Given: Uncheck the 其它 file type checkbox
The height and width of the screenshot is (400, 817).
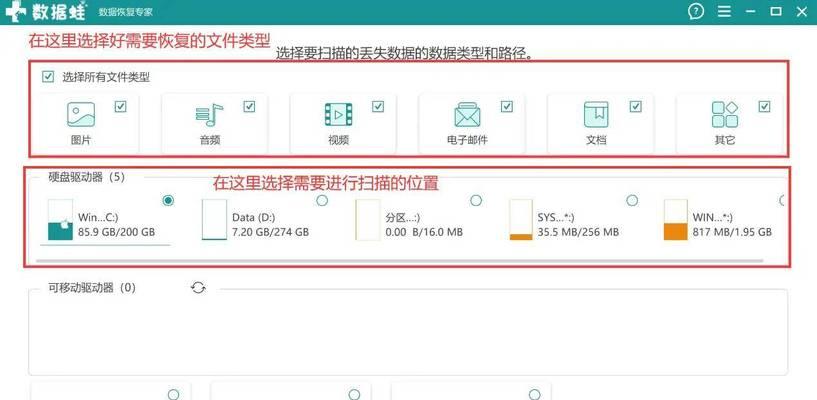Looking at the screenshot, I should 764,107.
